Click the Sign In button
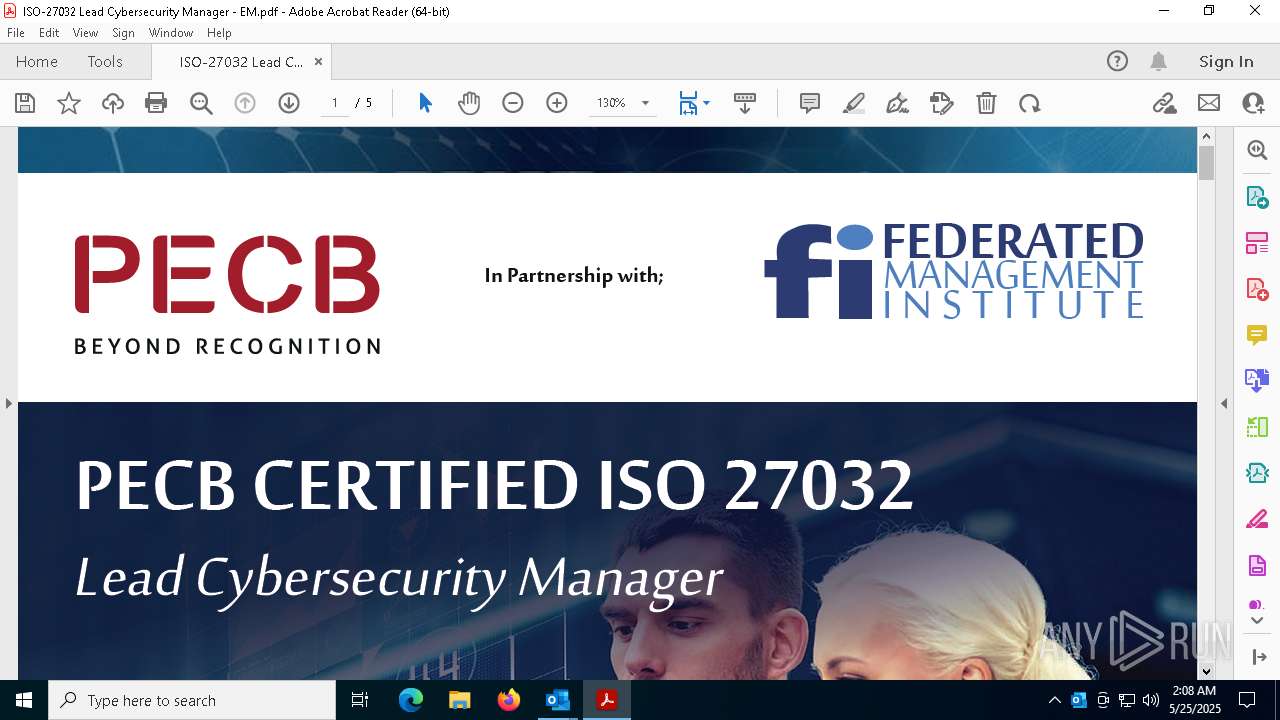This screenshot has height=720, width=1280. click(x=1226, y=61)
